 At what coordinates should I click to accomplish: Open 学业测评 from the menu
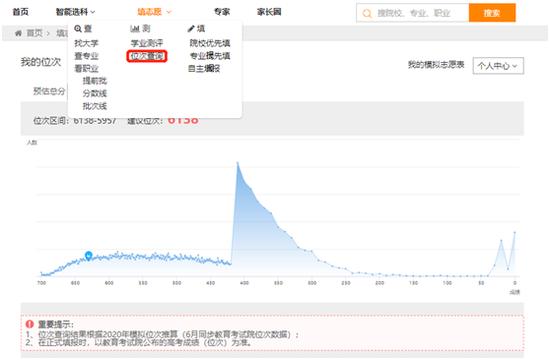click(147, 44)
